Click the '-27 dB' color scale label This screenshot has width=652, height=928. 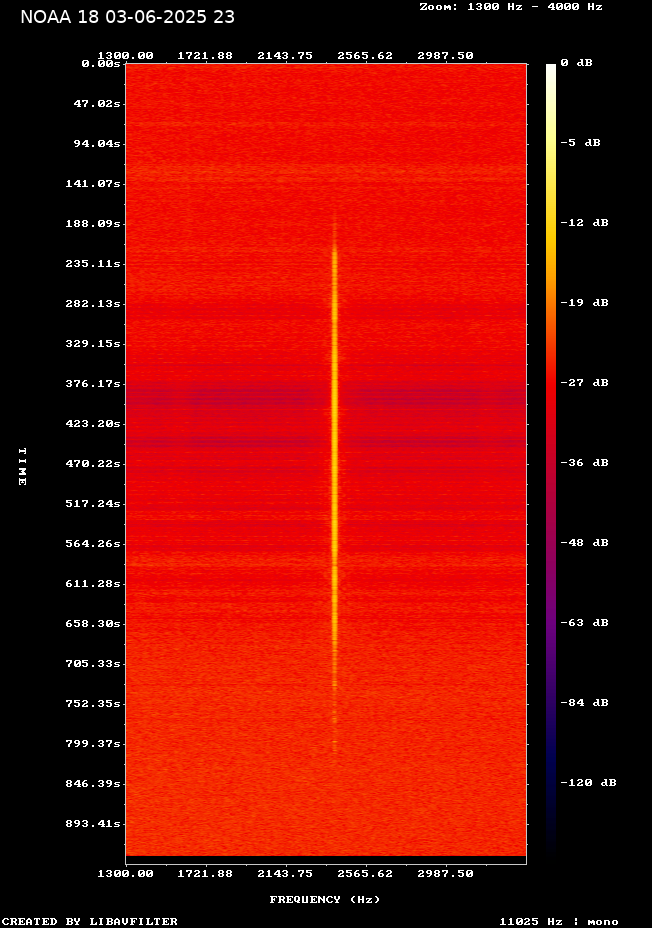pos(585,382)
